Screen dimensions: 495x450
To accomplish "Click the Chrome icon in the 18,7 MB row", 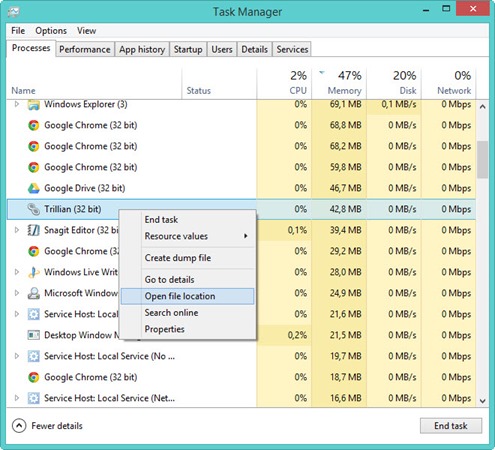I will (x=33, y=377).
